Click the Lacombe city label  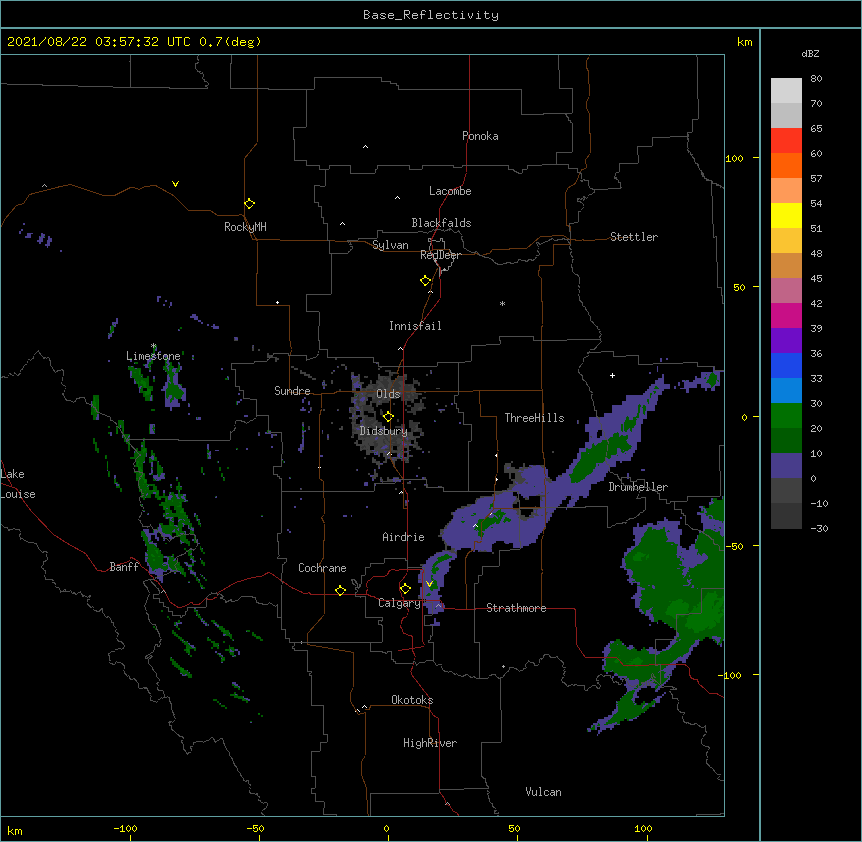click(450, 191)
